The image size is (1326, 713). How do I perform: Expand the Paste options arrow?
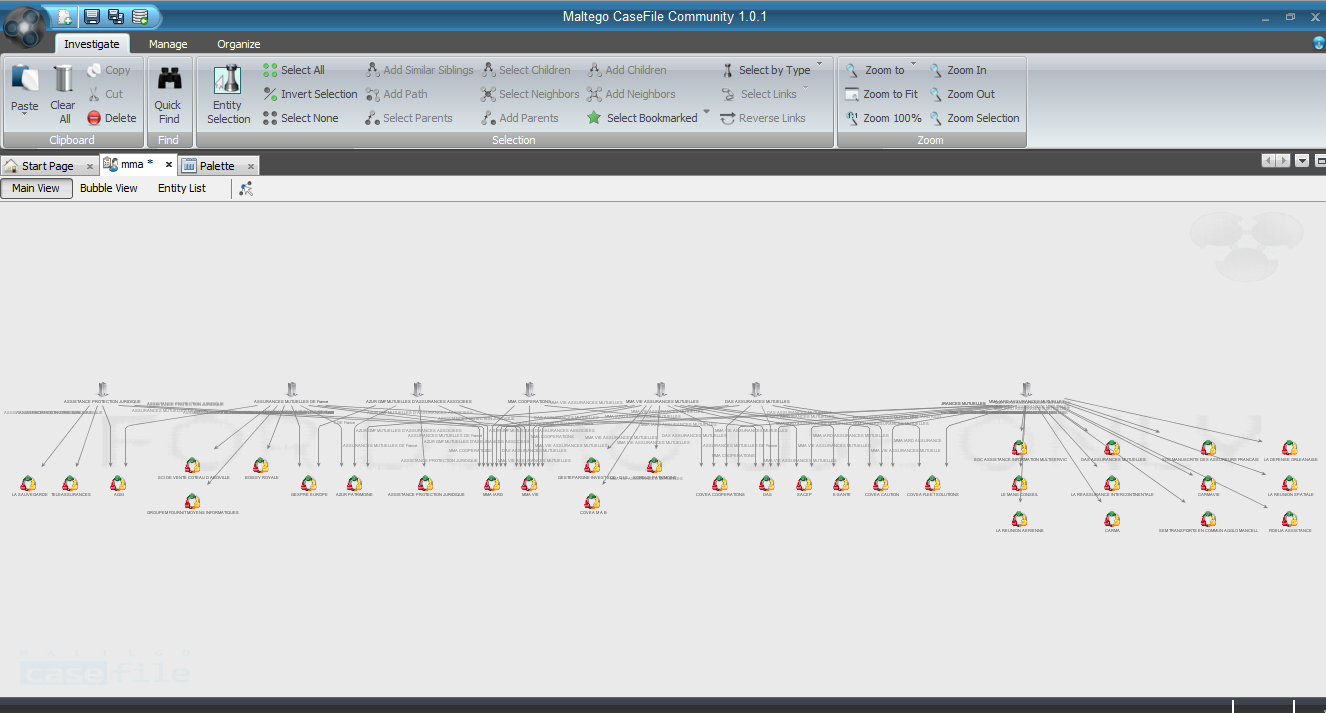tap(24, 114)
